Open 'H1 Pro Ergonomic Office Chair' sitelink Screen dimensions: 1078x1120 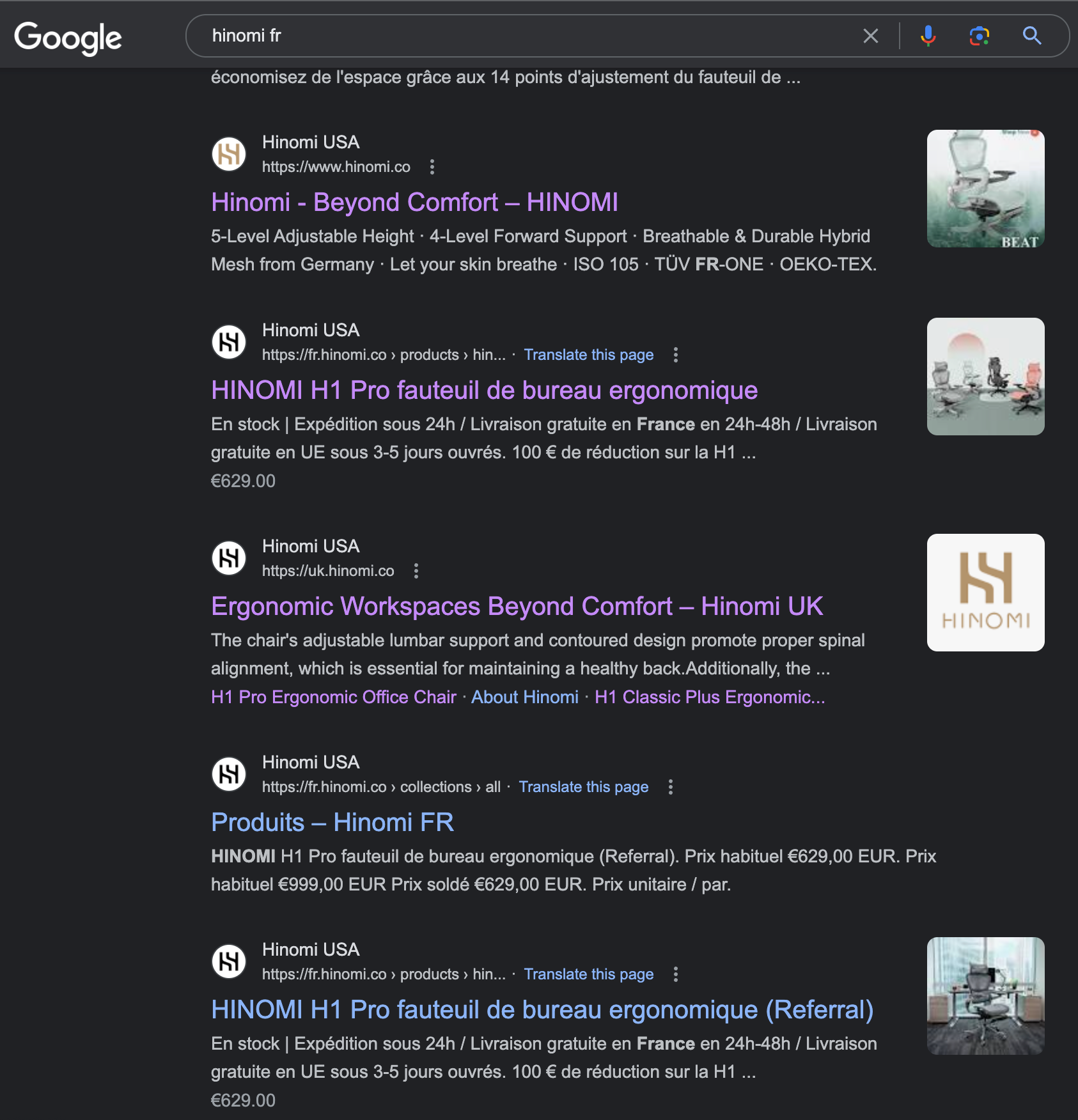pos(333,697)
